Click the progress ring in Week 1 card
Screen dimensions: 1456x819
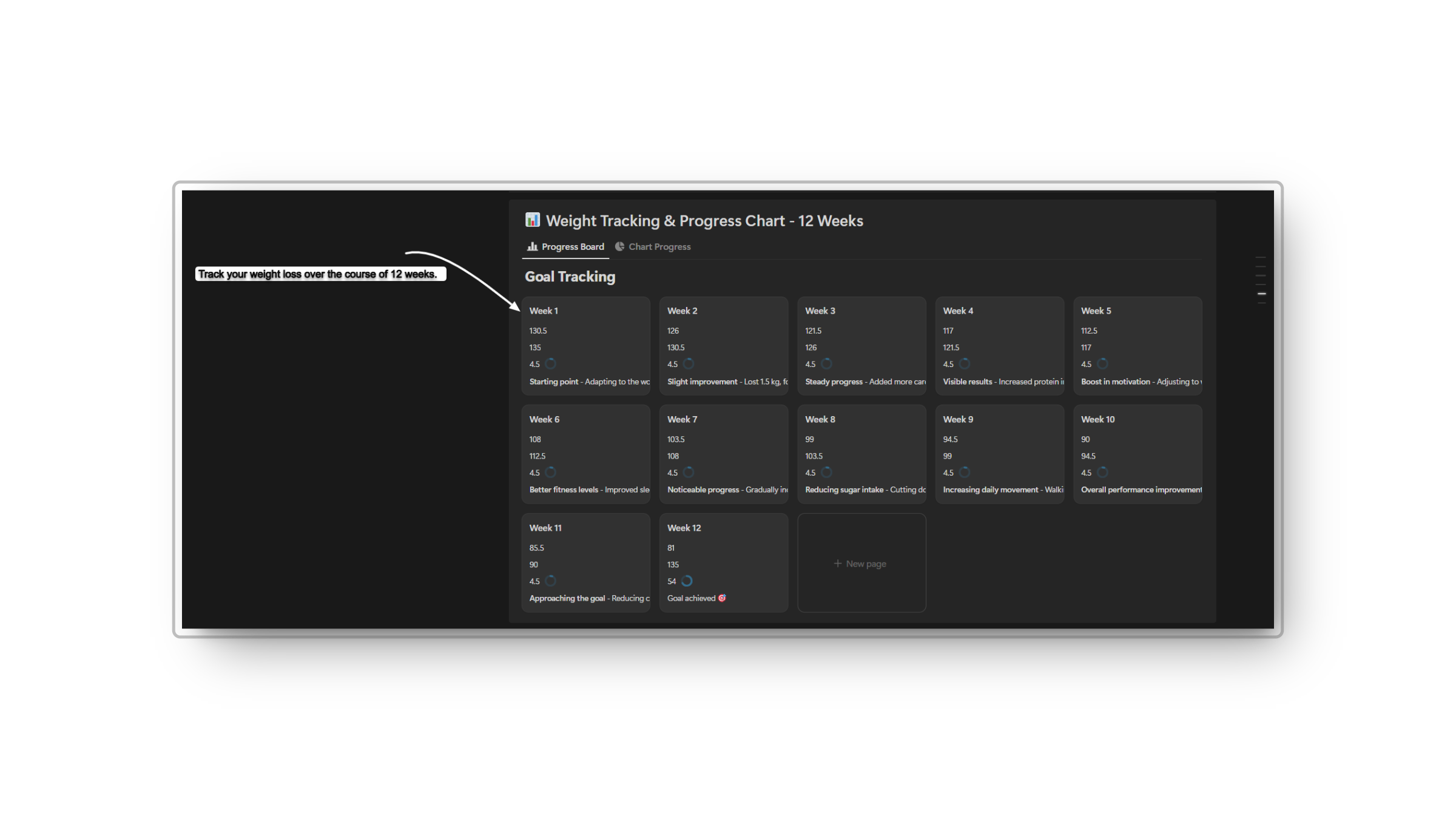coord(550,364)
